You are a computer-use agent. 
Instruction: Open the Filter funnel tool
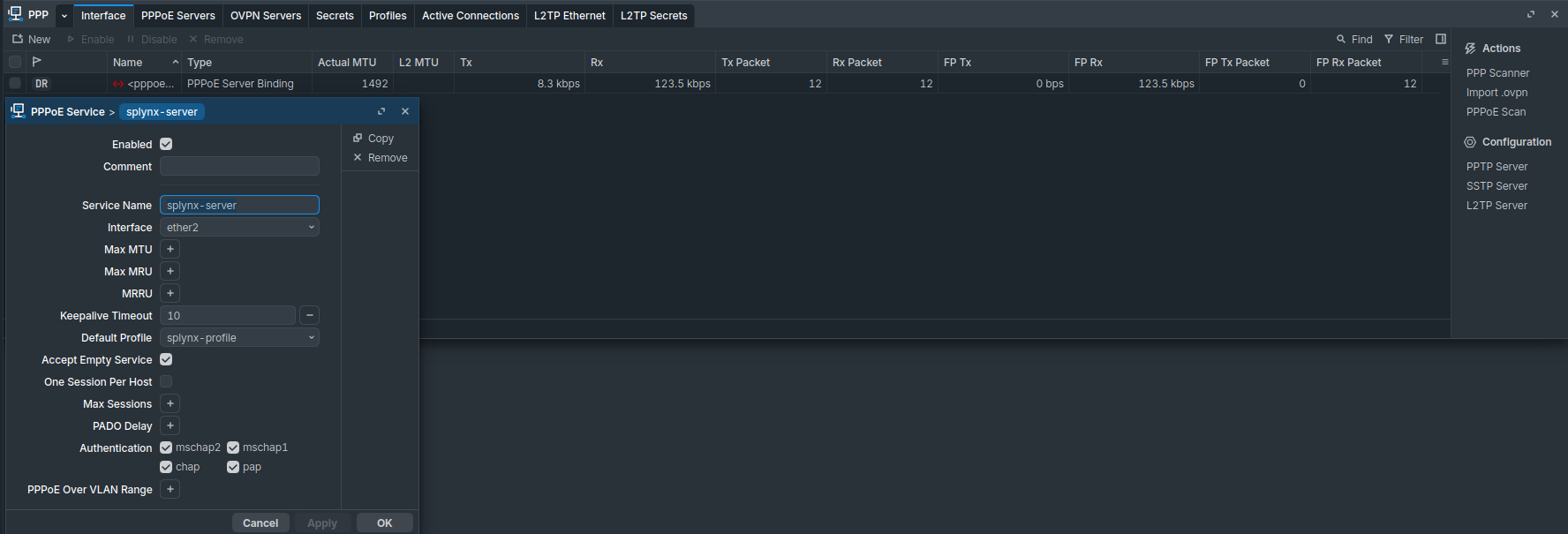[x=1389, y=40]
